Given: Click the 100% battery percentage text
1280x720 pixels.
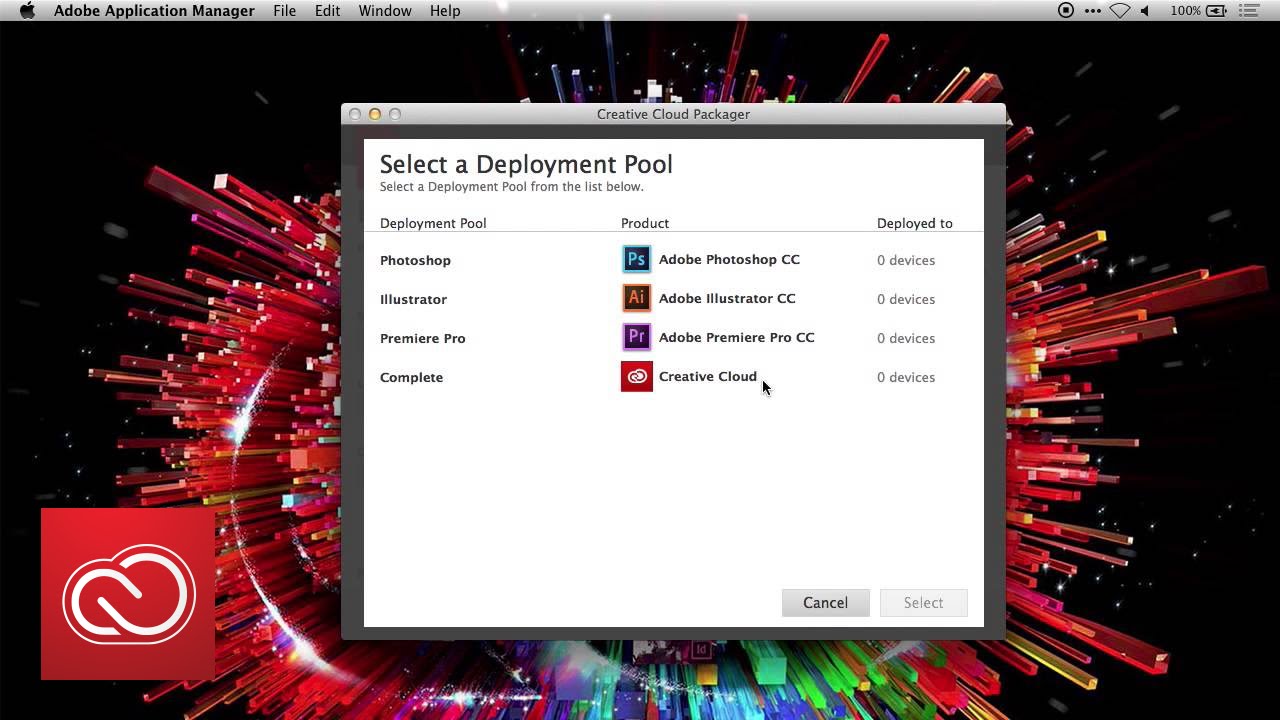Looking at the screenshot, I should (1185, 11).
